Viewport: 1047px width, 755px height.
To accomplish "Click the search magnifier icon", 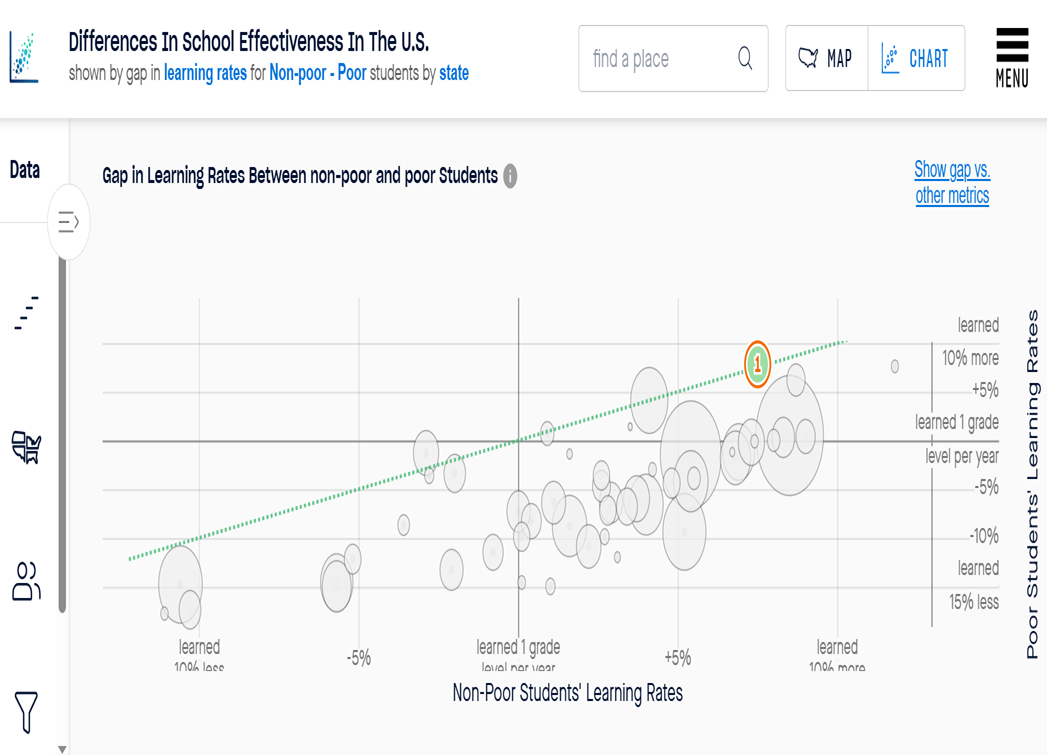I will click(745, 59).
